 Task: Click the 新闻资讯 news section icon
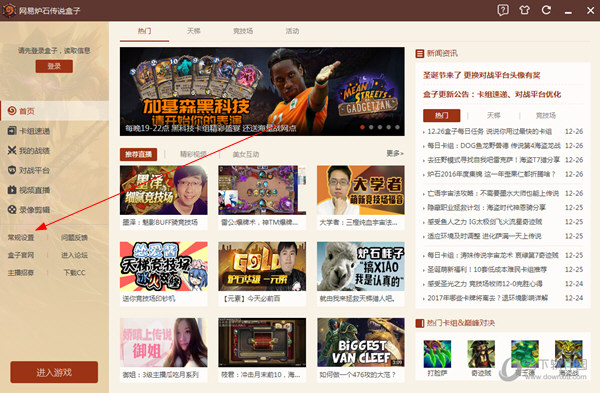(x=420, y=53)
